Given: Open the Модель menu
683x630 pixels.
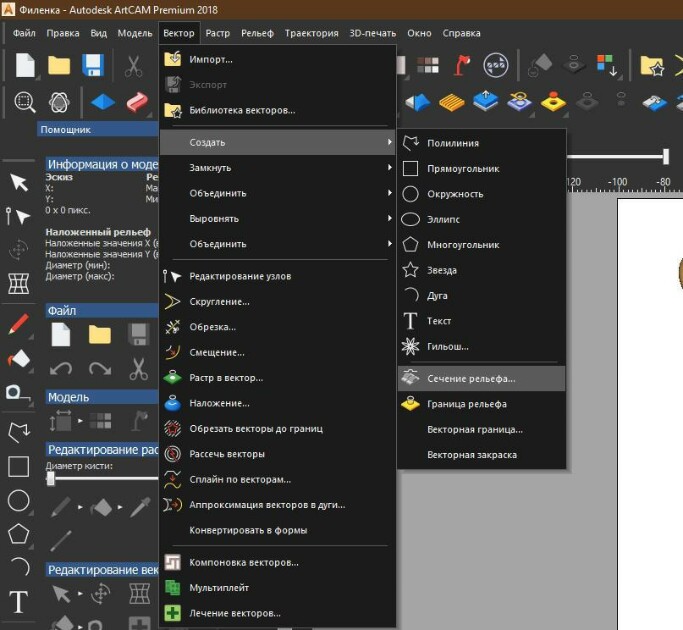Looking at the screenshot, I should click(135, 33).
